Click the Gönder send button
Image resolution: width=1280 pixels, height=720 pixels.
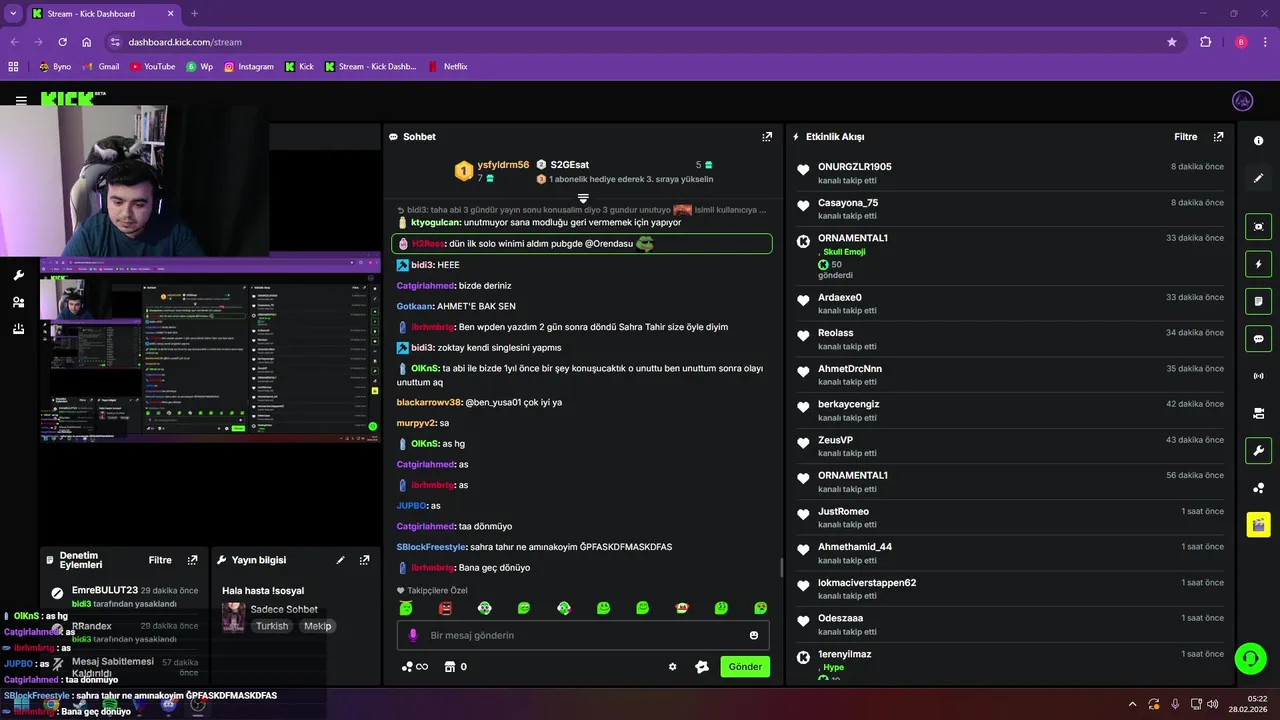pos(745,667)
